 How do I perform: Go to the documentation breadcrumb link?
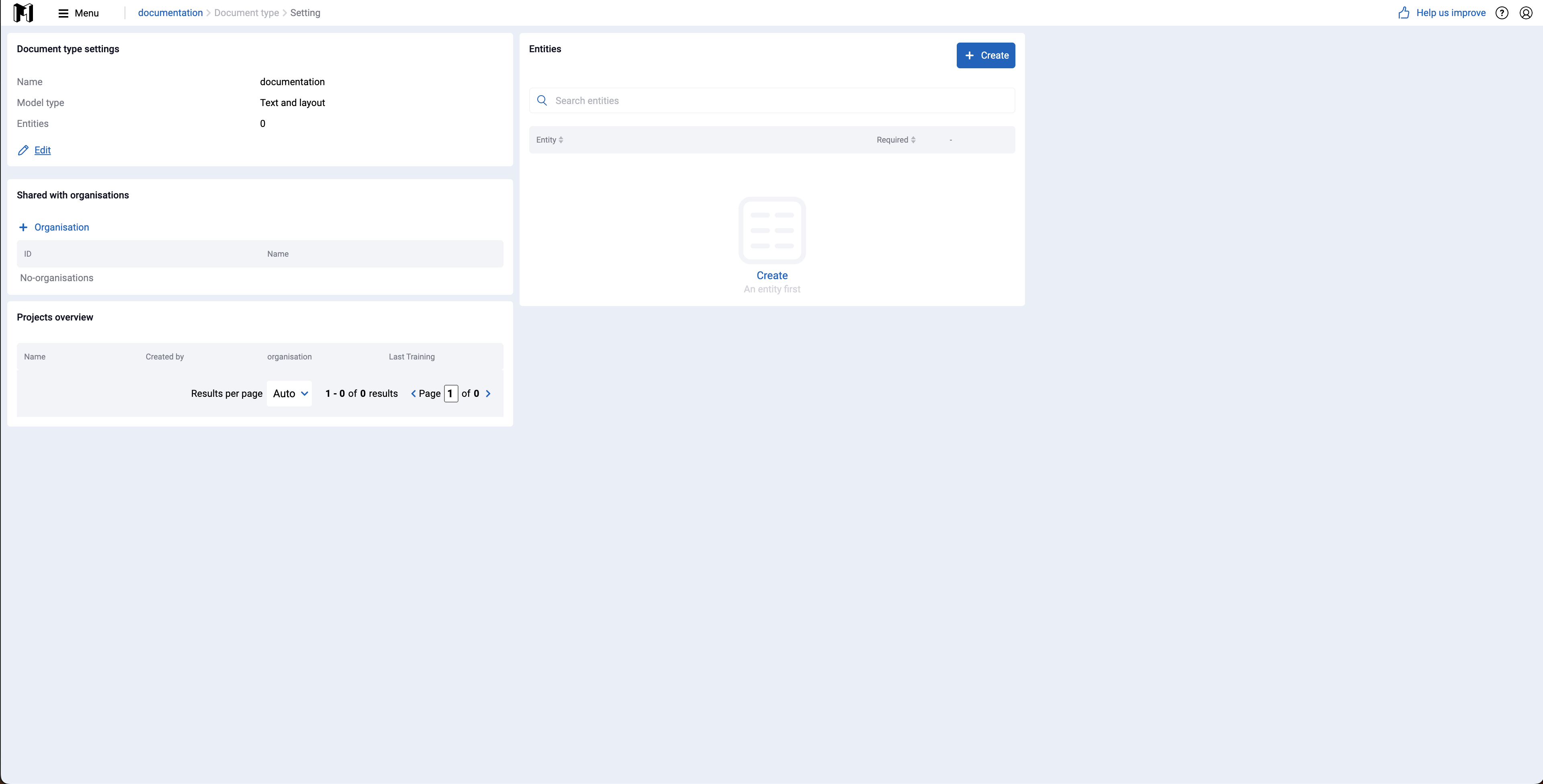[x=170, y=12]
